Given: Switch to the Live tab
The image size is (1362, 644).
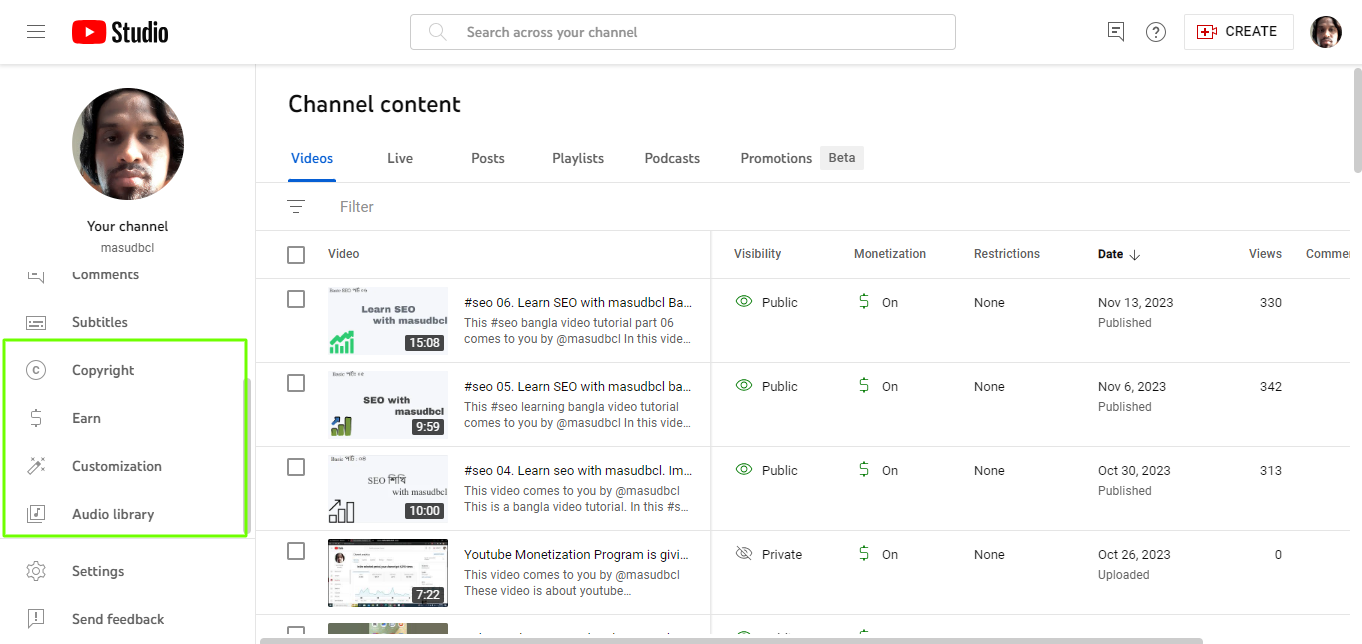Looking at the screenshot, I should tap(400, 158).
